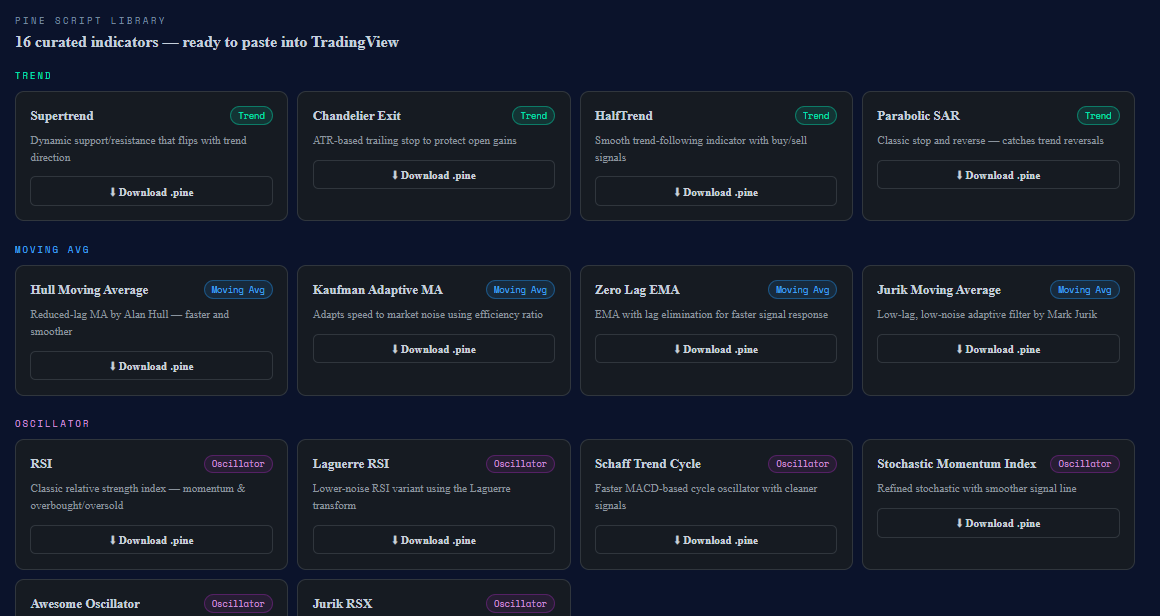Toggle the Moving Avg badge on Kaufman Adaptive MA
Image resolution: width=1160 pixels, height=616 pixels.
click(x=520, y=289)
